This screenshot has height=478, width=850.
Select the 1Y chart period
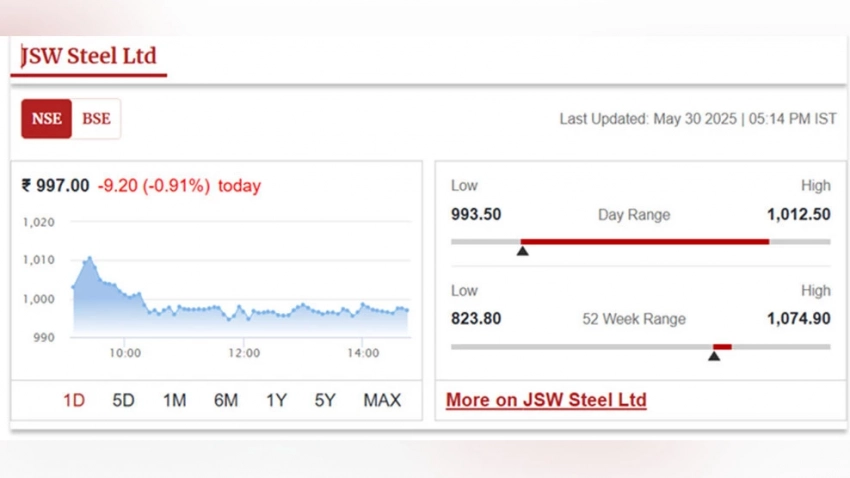[276, 401]
